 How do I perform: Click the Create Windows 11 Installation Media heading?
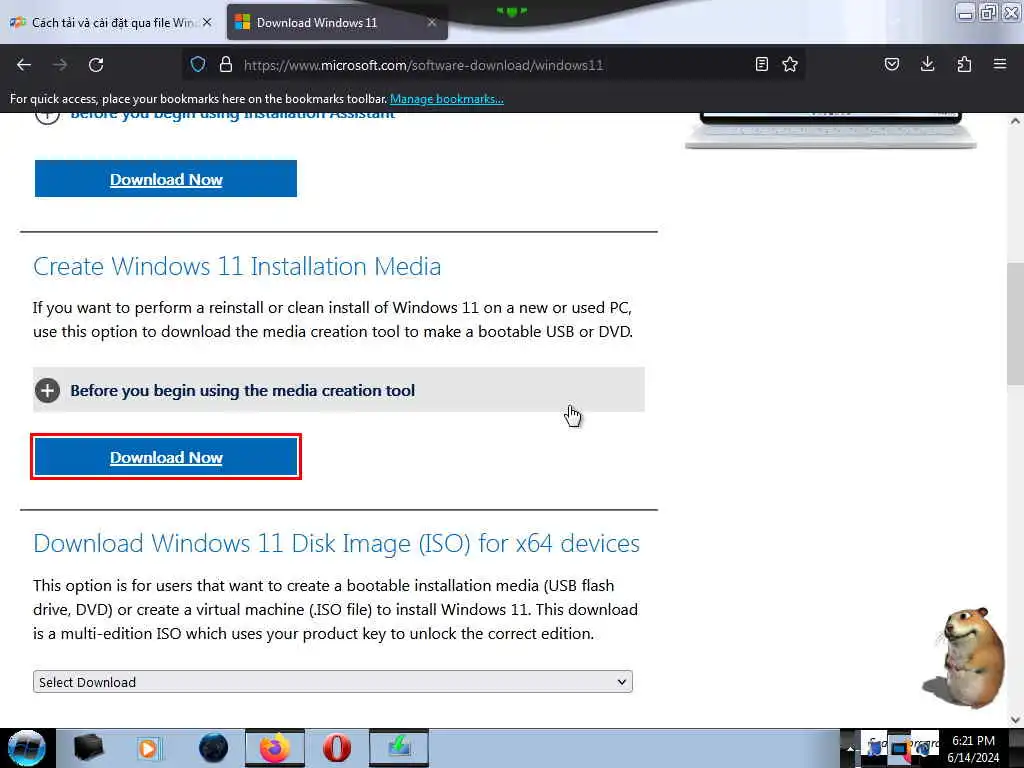click(x=237, y=266)
